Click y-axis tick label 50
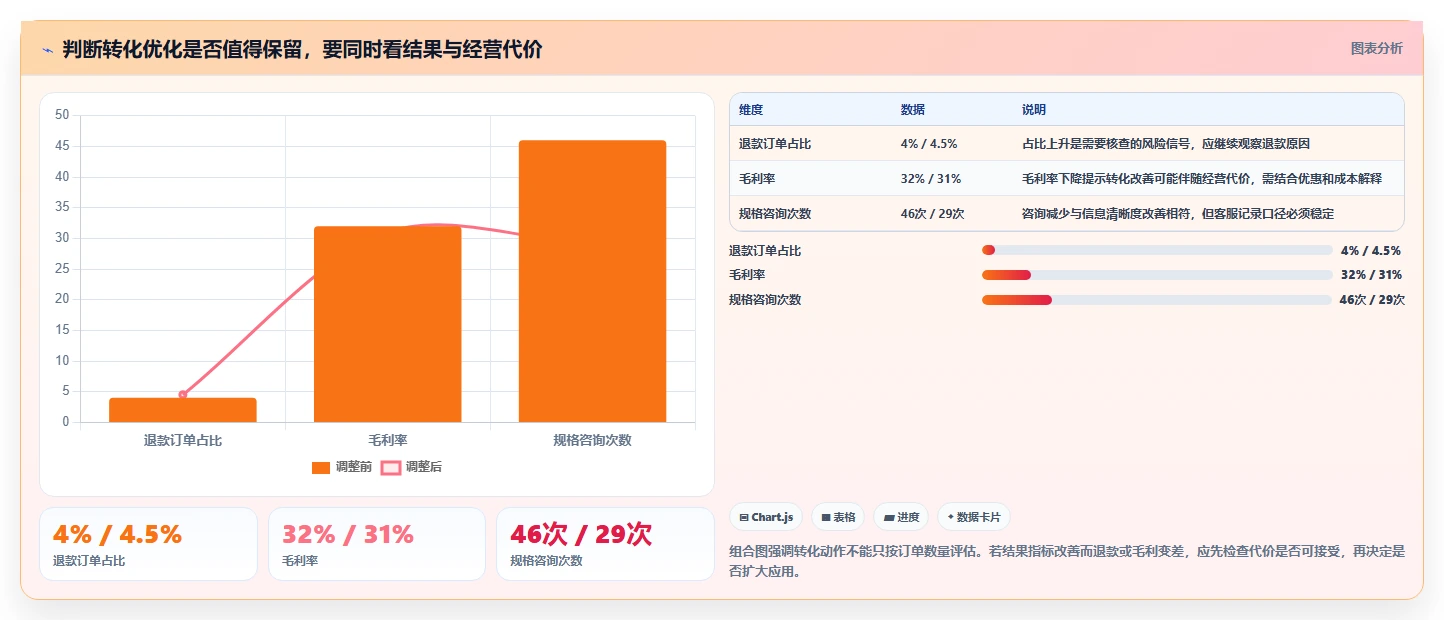Image resolution: width=1444 pixels, height=620 pixels. coord(62,115)
